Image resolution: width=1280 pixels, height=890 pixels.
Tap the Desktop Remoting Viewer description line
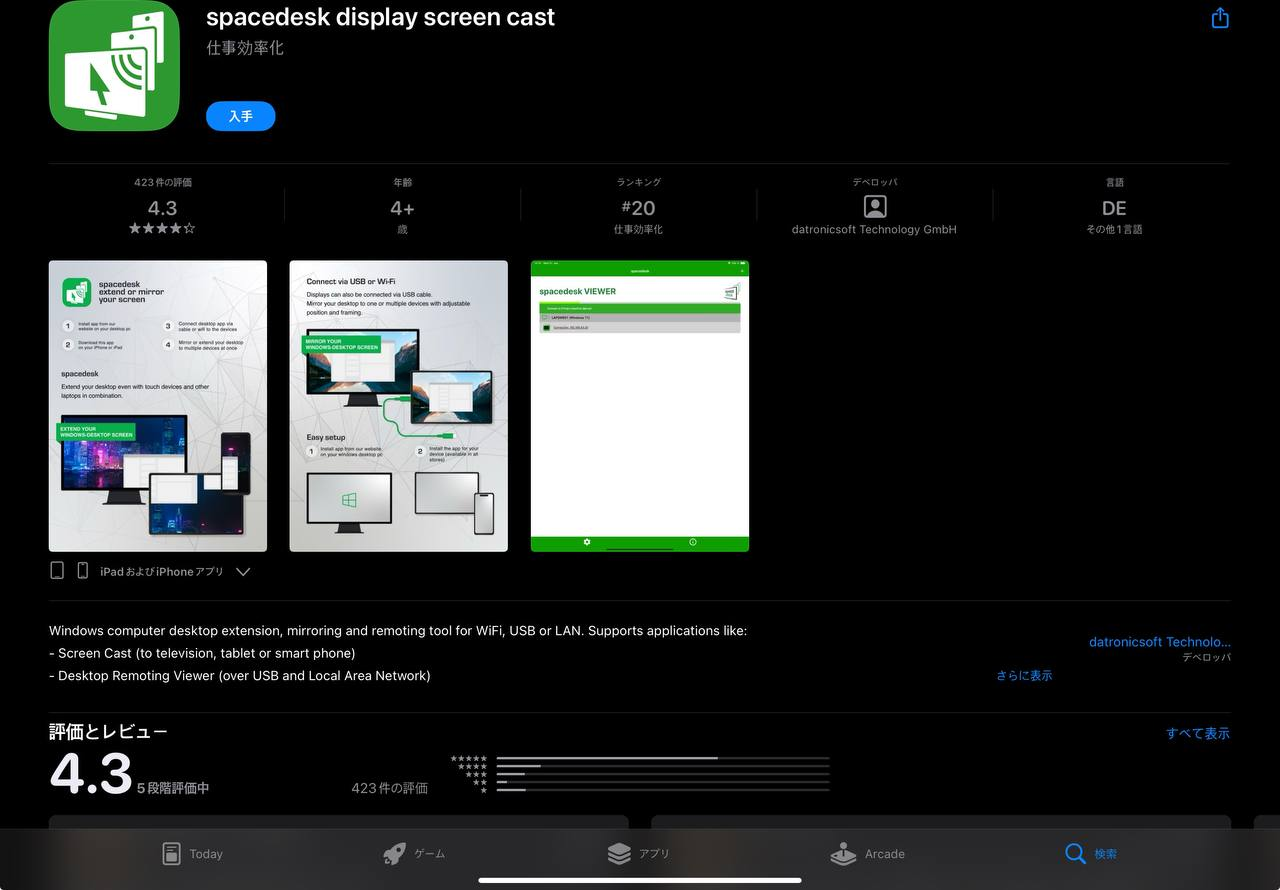coord(240,675)
